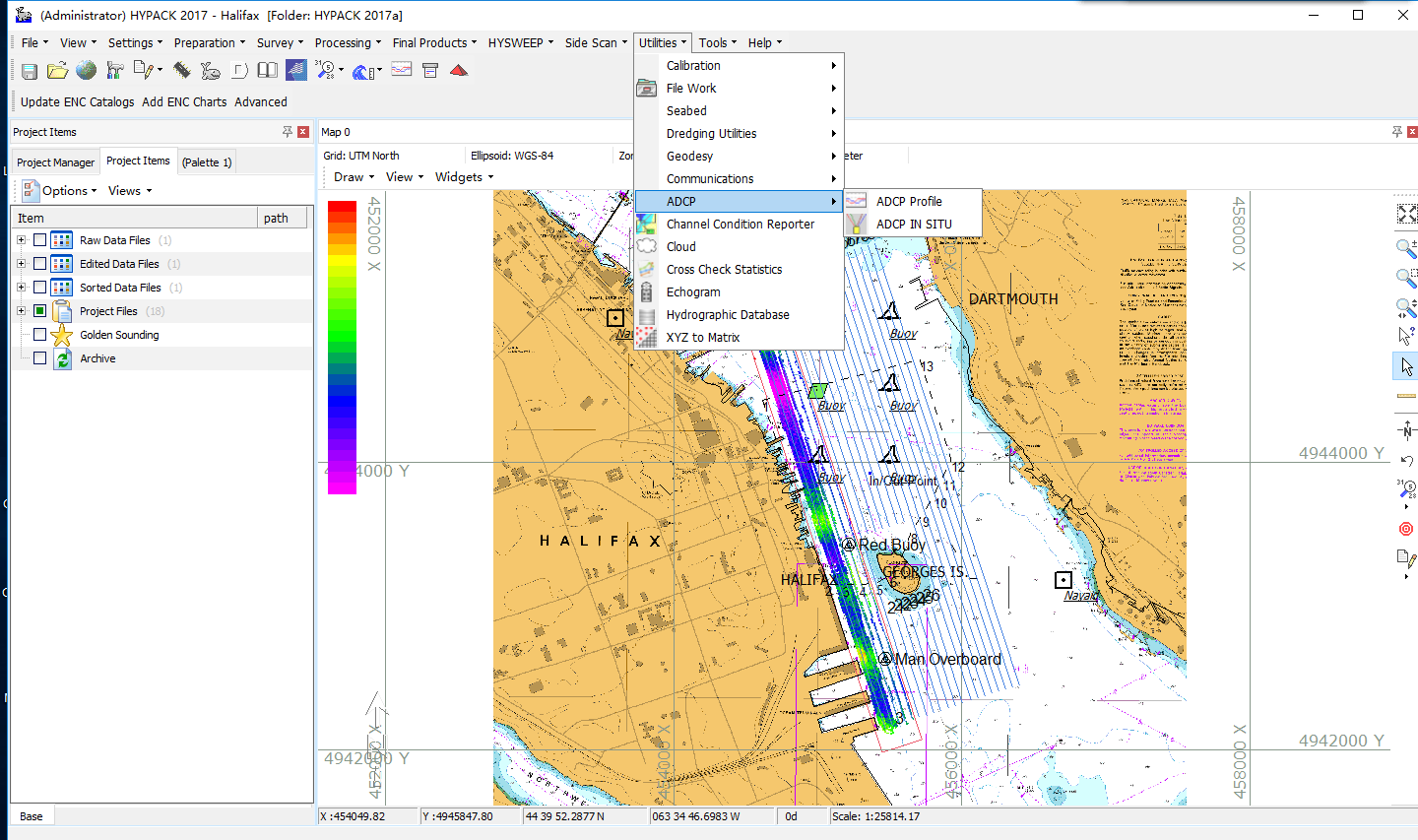
Task: Check the Edited Data Files checkbox
Action: pyautogui.click(x=39, y=264)
